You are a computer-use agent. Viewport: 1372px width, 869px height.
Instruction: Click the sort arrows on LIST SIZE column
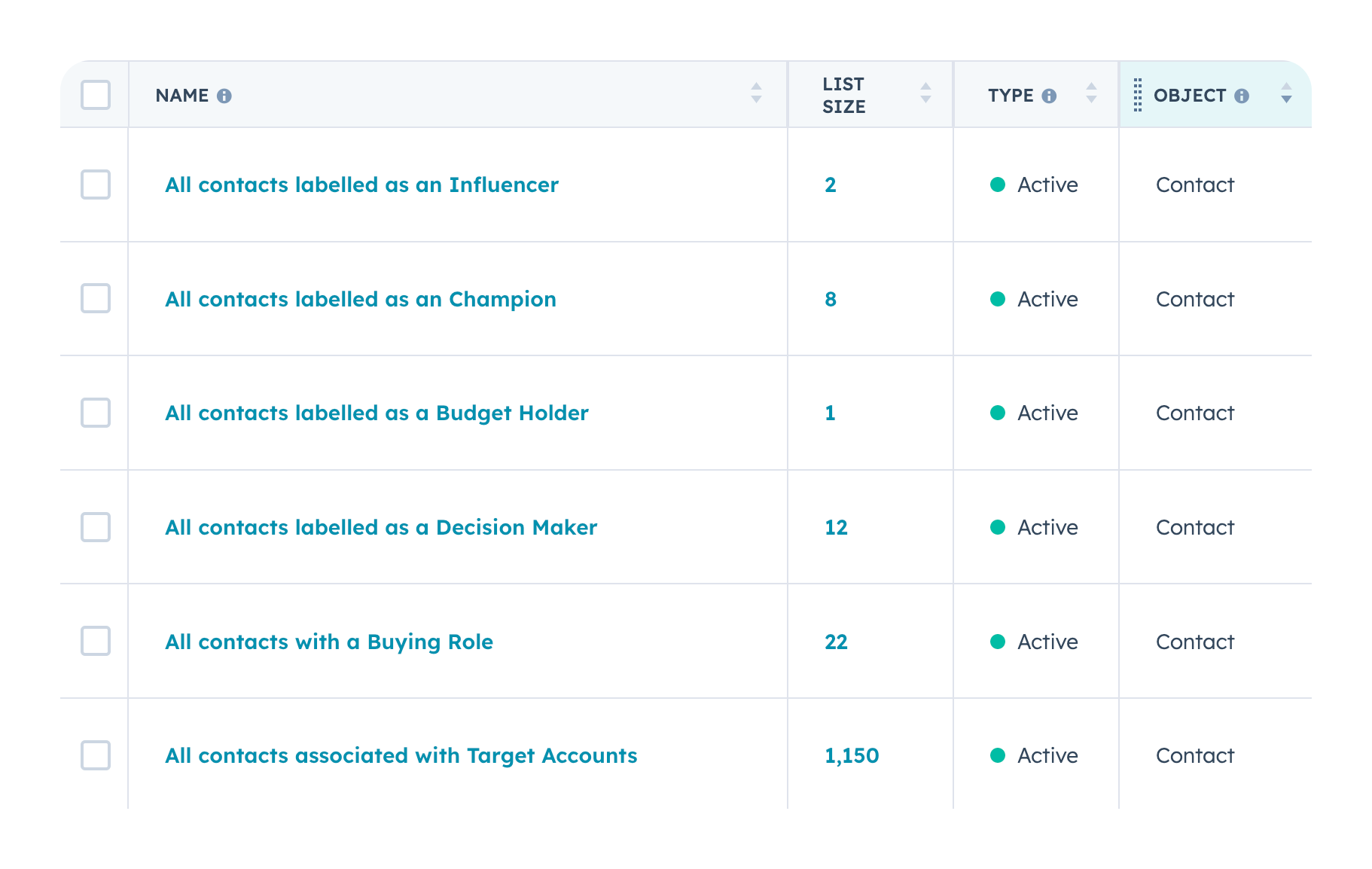[926, 94]
